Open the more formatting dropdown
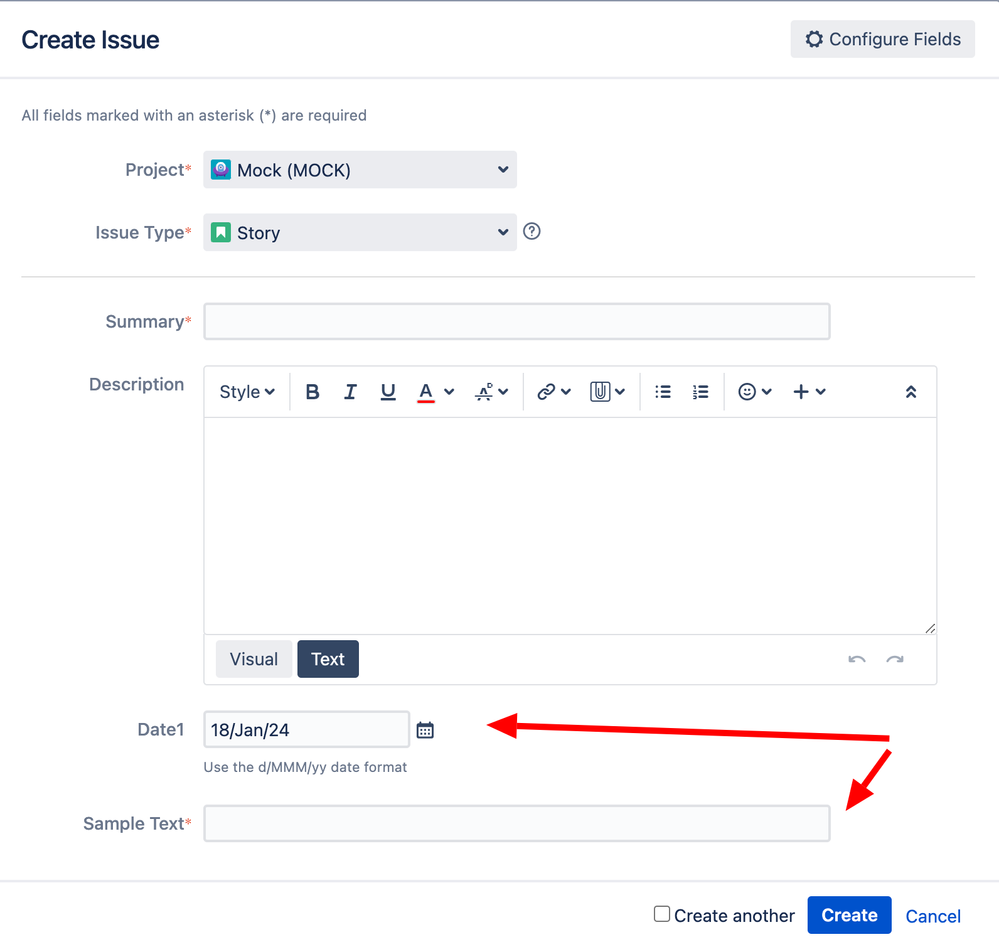Viewport: 999px width, 944px height. coord(491,392)
